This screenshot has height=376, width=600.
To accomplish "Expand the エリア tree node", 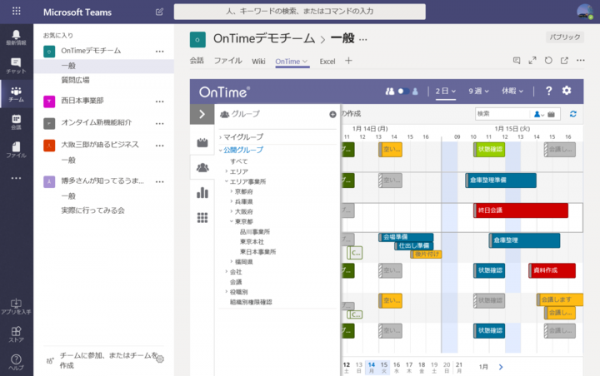I will (227, 171).
